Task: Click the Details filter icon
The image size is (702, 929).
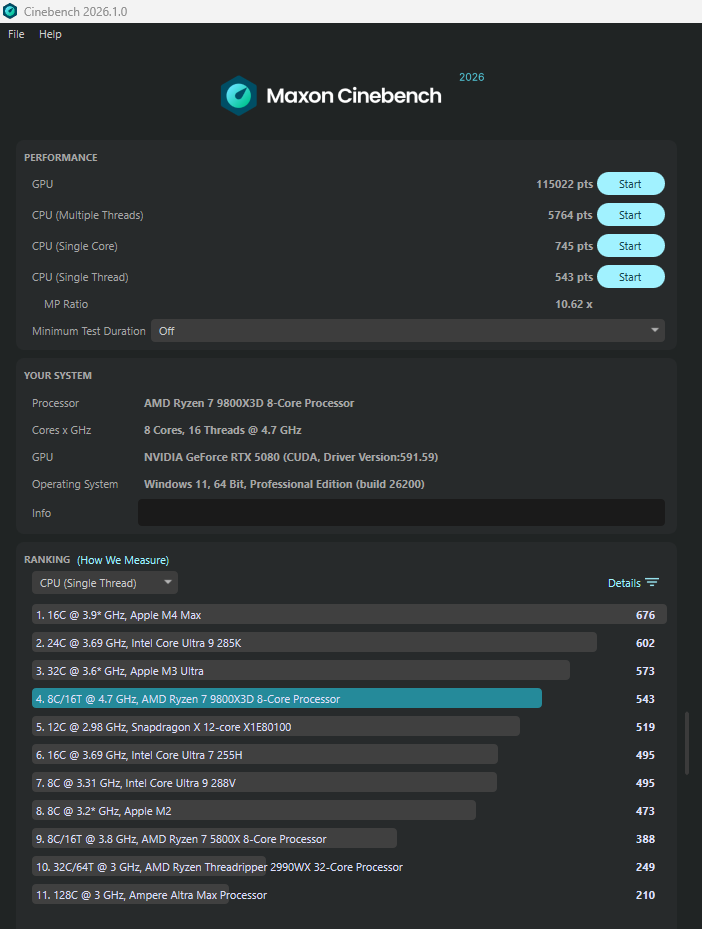Action: coord(652,583)
